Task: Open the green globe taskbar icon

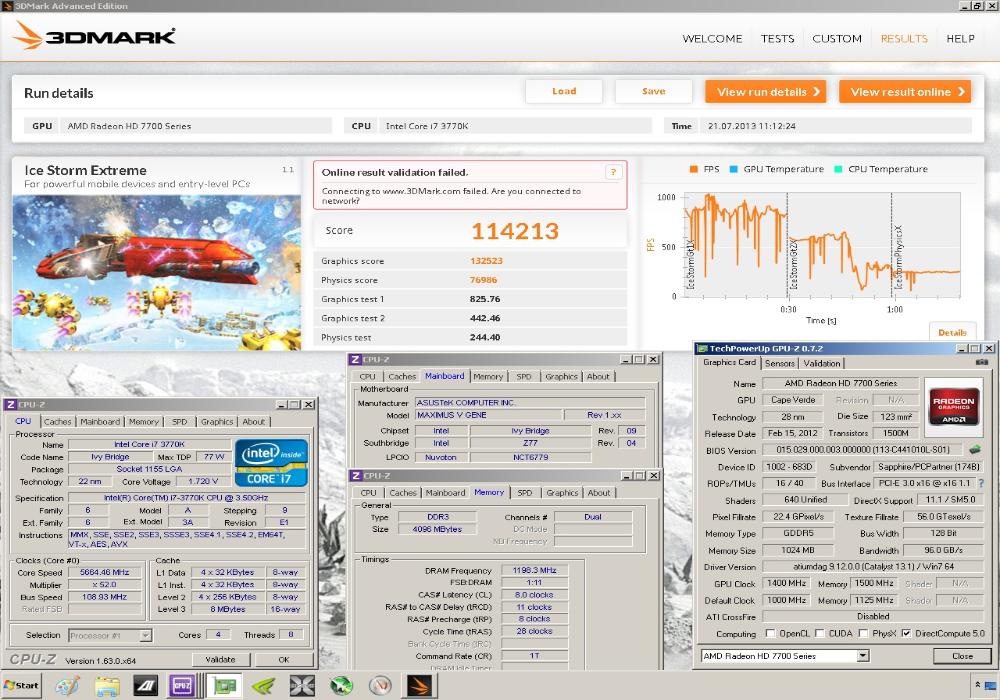Action: pos(342,686)
